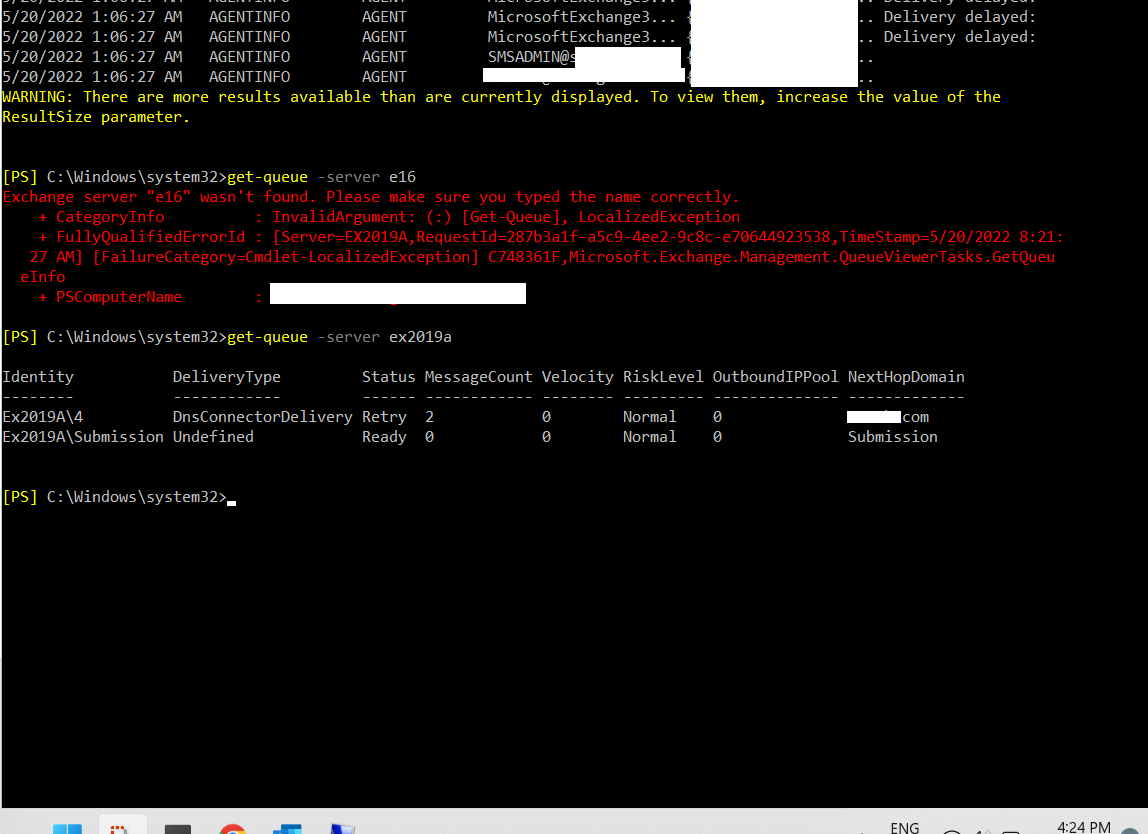
Task: Click the 'DeliveryType' column header
Action: pyautogui.click(x=226, y=377)
